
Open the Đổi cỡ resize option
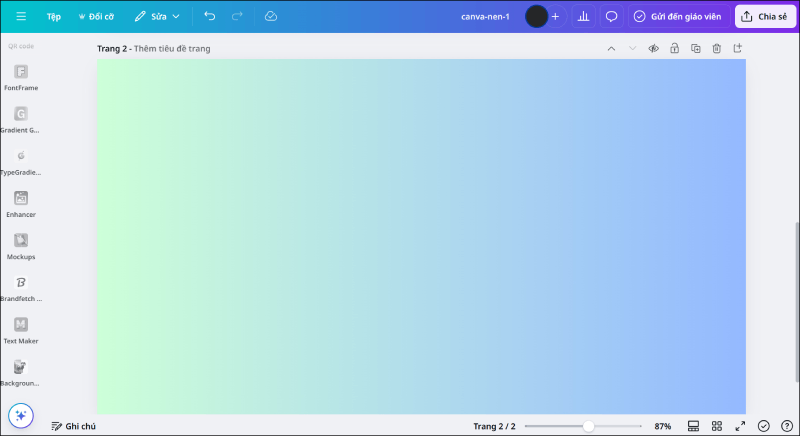[x=96, y=16]
